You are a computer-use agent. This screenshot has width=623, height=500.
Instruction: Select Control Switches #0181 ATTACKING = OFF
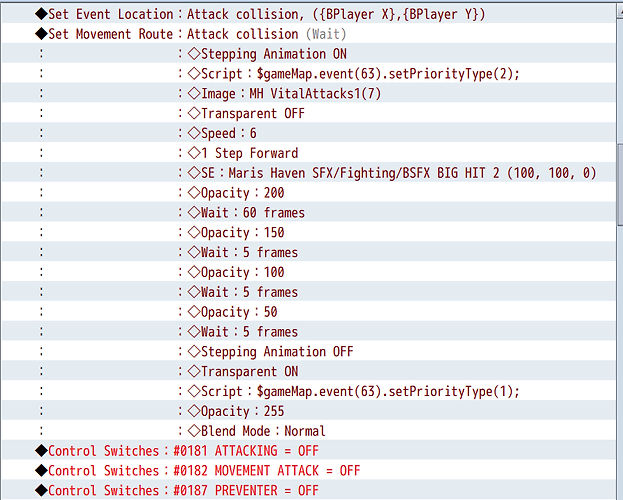(308, 451)
